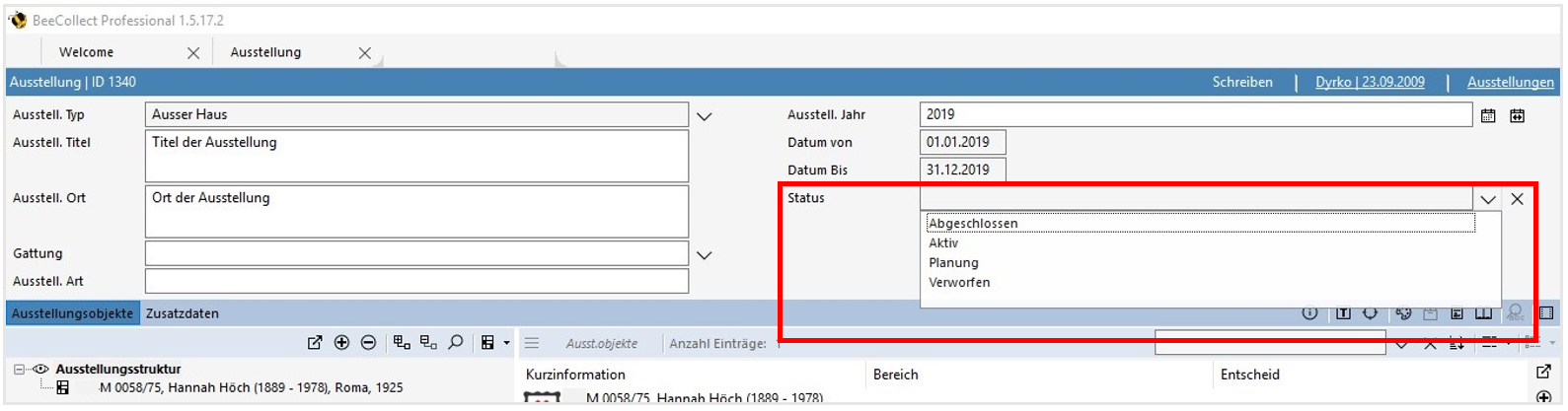The height and width of the screenshot is (411, 1568).
Task: Open the Ausstell. Typ dropdown arrow
Action: pyautogui.click(x=705, y=116)
